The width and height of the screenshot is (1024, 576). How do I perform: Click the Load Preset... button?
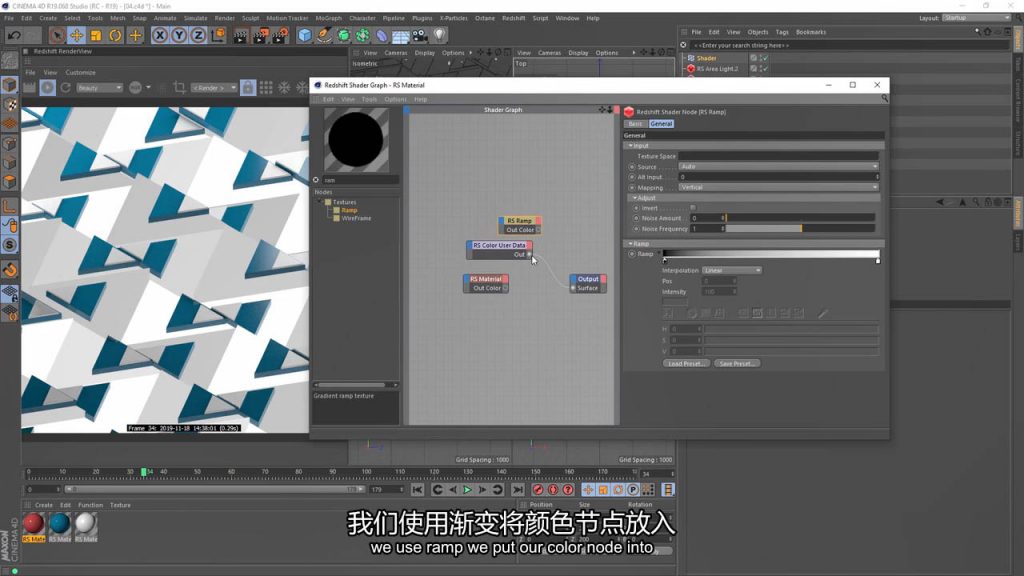click(x=686, y=364)
